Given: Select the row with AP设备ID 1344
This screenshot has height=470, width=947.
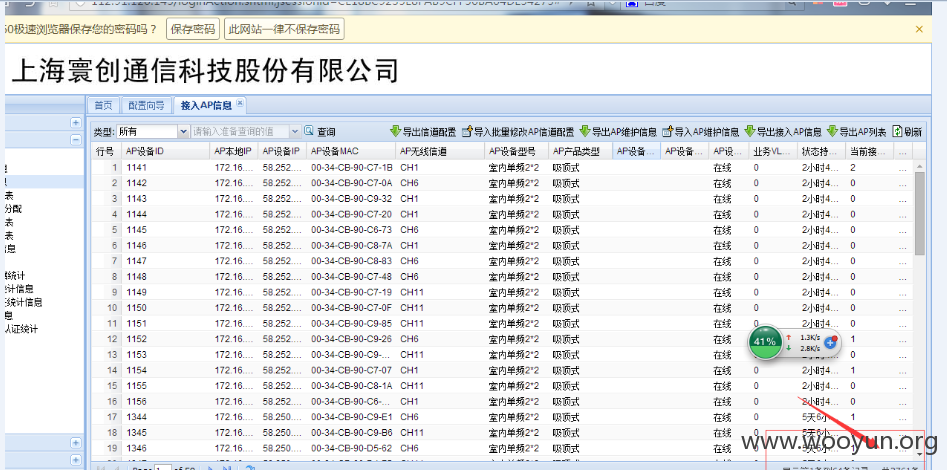Looking at the screenshot, I should tap(503, 417).
